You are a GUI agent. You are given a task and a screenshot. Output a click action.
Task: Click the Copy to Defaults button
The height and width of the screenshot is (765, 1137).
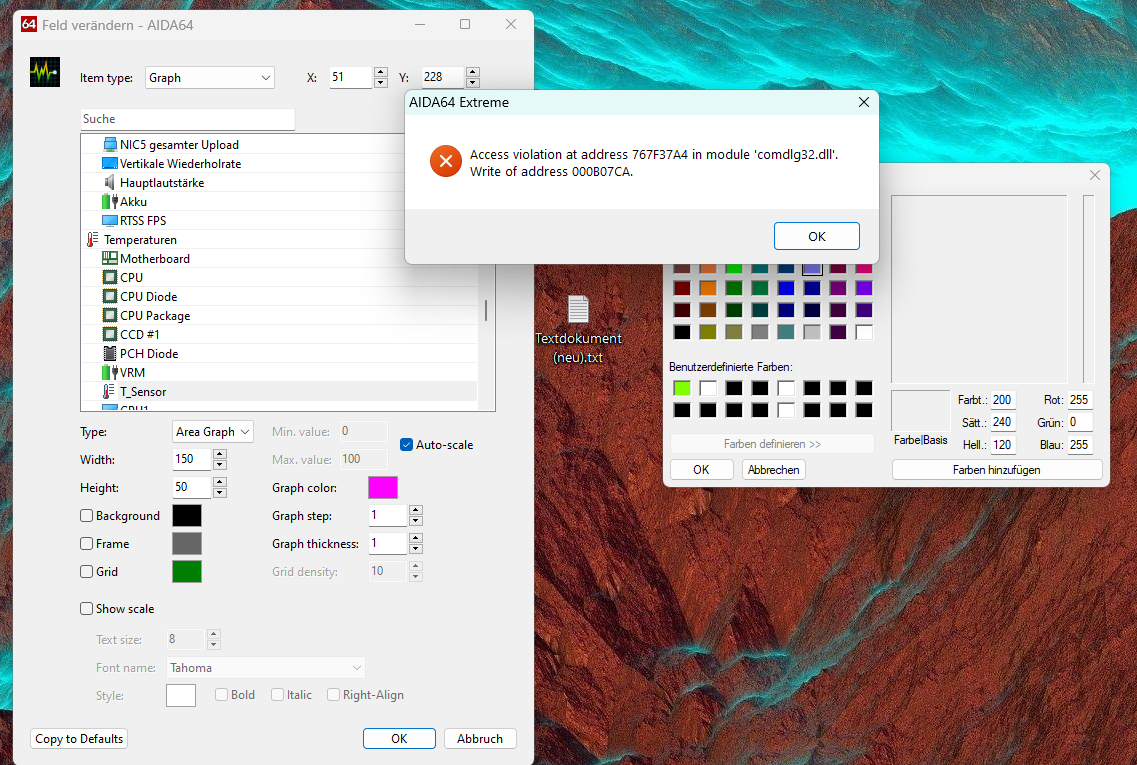pyautogui.click(x=79, y=738)
